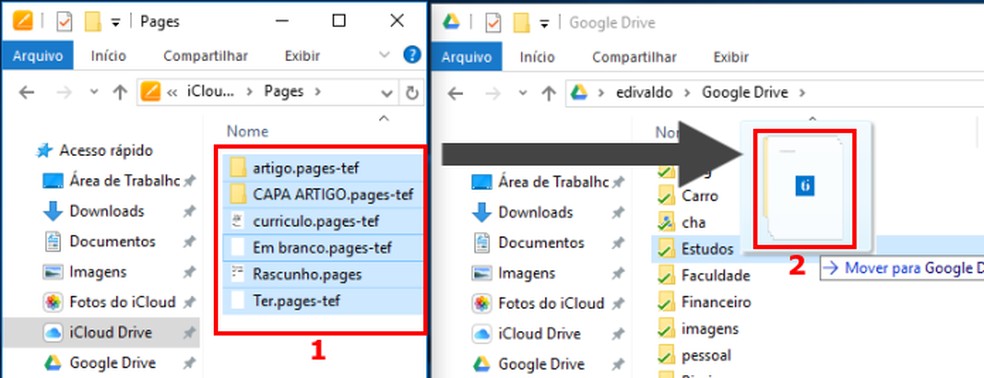Open Arquivo tab in Google Drive window
The height and width of the screenshot is (378, 984).
pos(466,57)
